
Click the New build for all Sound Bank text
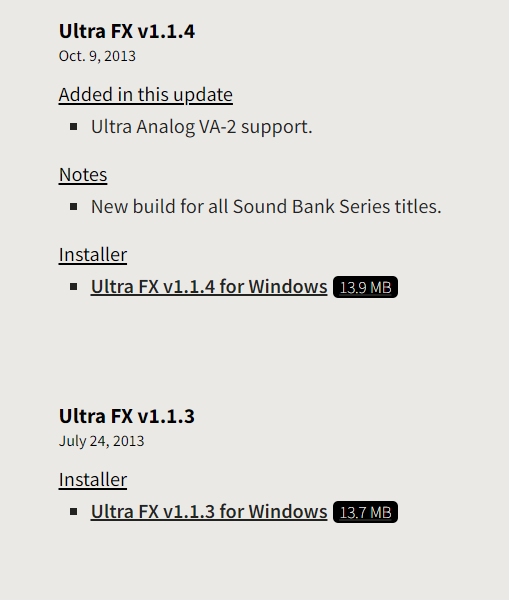(266, 207)
